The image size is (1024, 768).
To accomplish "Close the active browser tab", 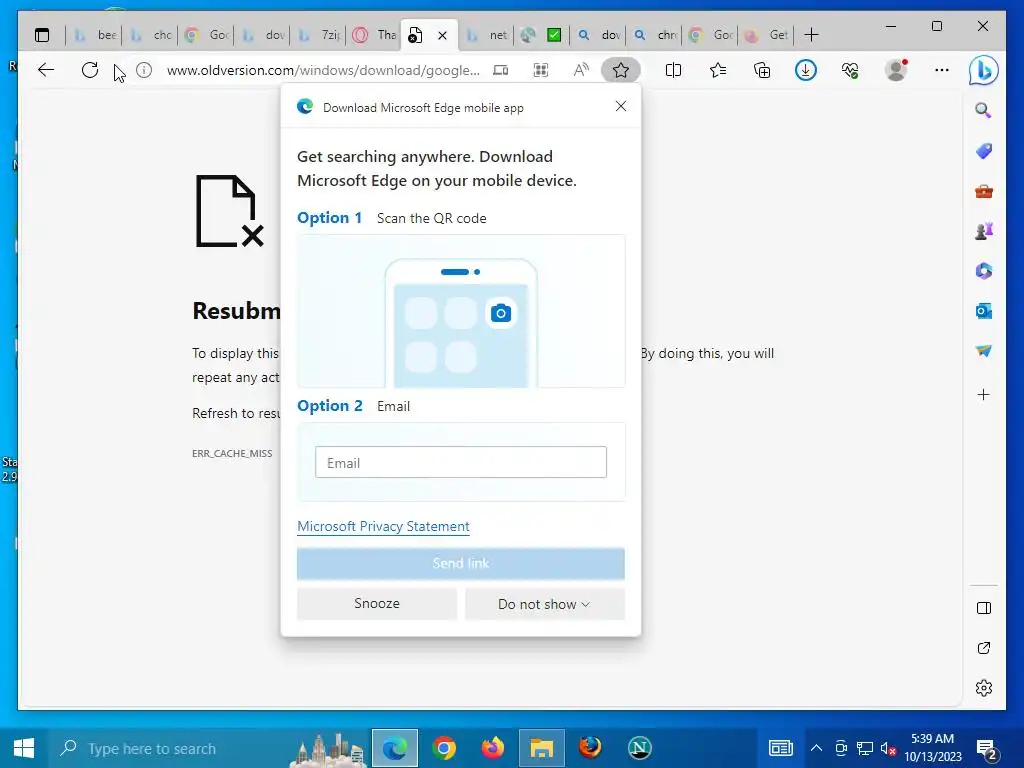I will click(x=442, y=35).
